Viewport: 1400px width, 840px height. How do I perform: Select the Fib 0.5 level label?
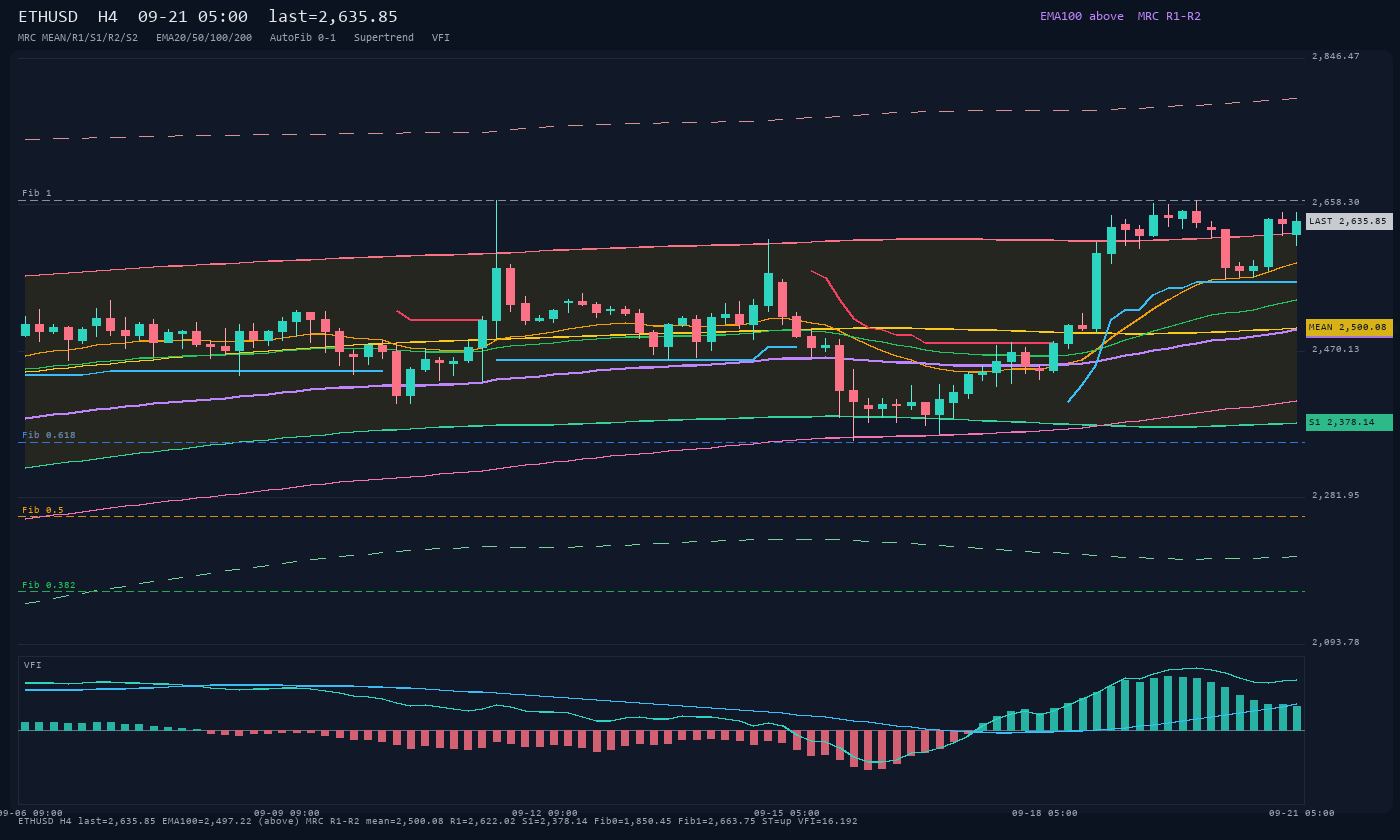point(43,510)
